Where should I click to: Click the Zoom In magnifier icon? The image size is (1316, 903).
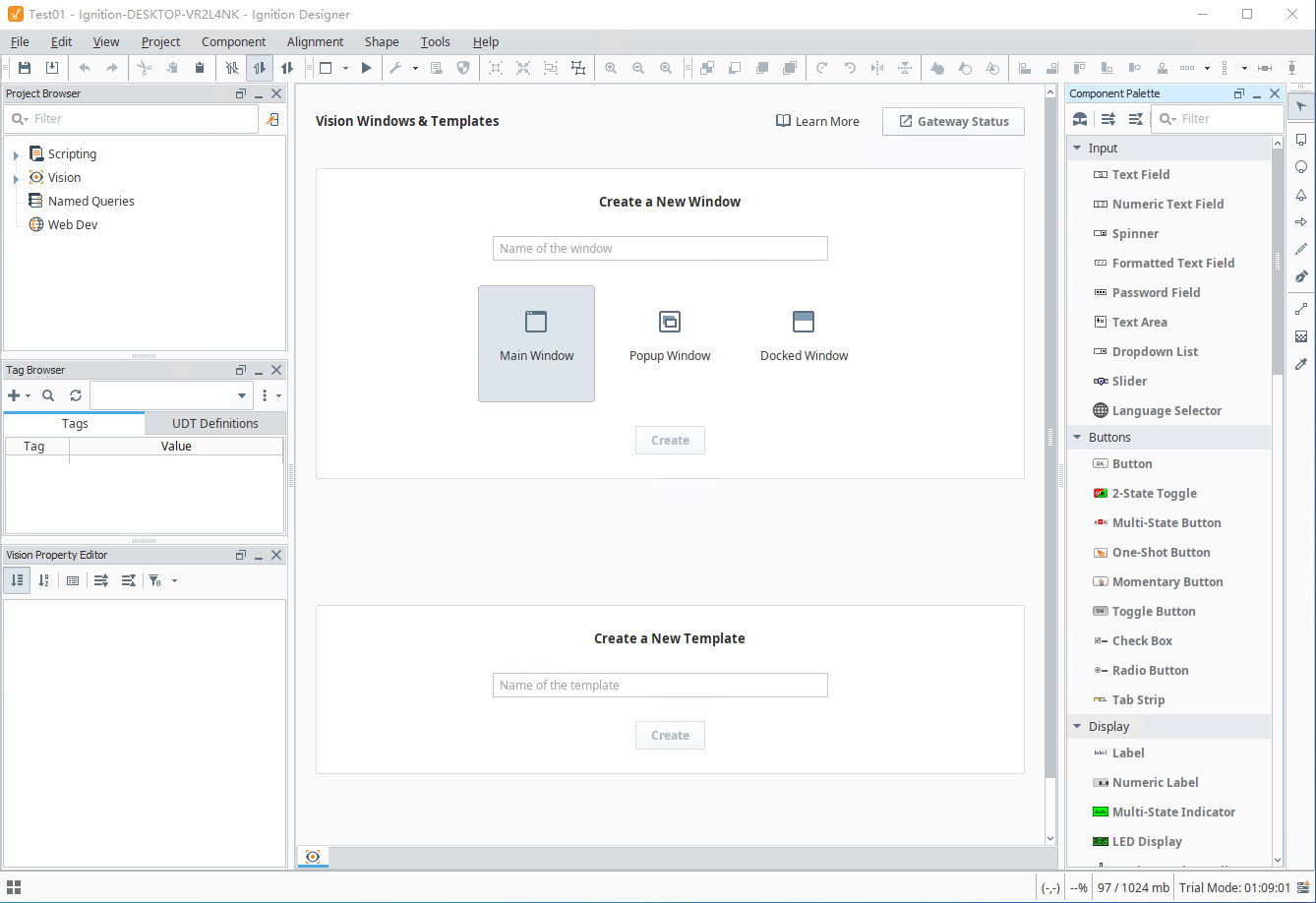(x=611, y=68)
